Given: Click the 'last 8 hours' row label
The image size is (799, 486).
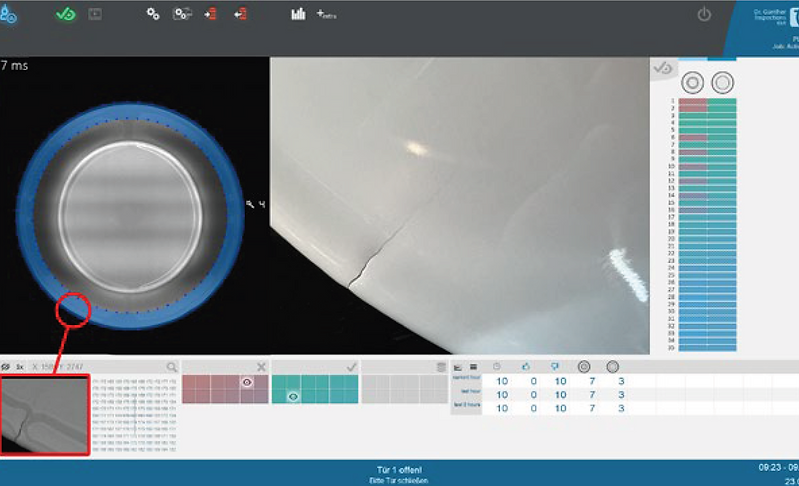Looking at the screenshot, I should [467, 405].
